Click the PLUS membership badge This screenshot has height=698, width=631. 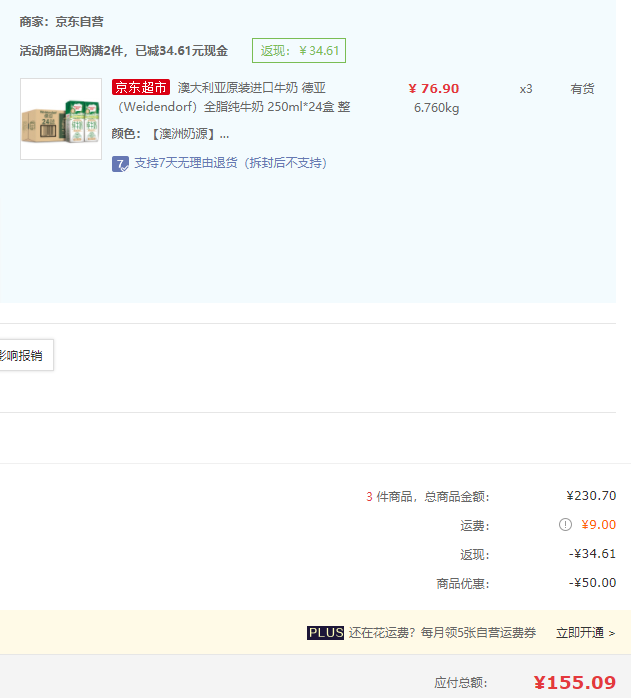pyautogui.click(x=325, y=633)
